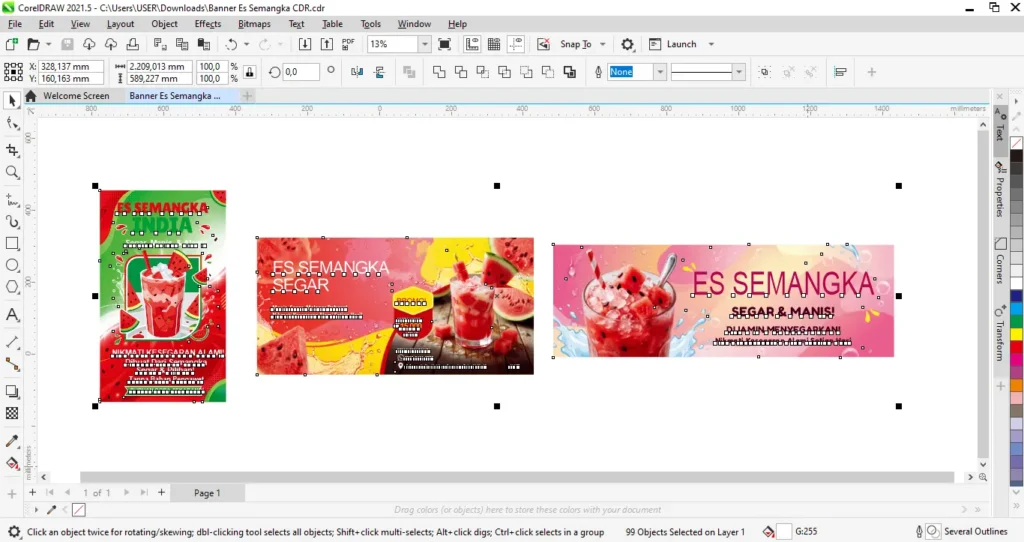Screen dimensions: 1024x542
Task: Click the Align and distribute icon
Action: [840, 72]
